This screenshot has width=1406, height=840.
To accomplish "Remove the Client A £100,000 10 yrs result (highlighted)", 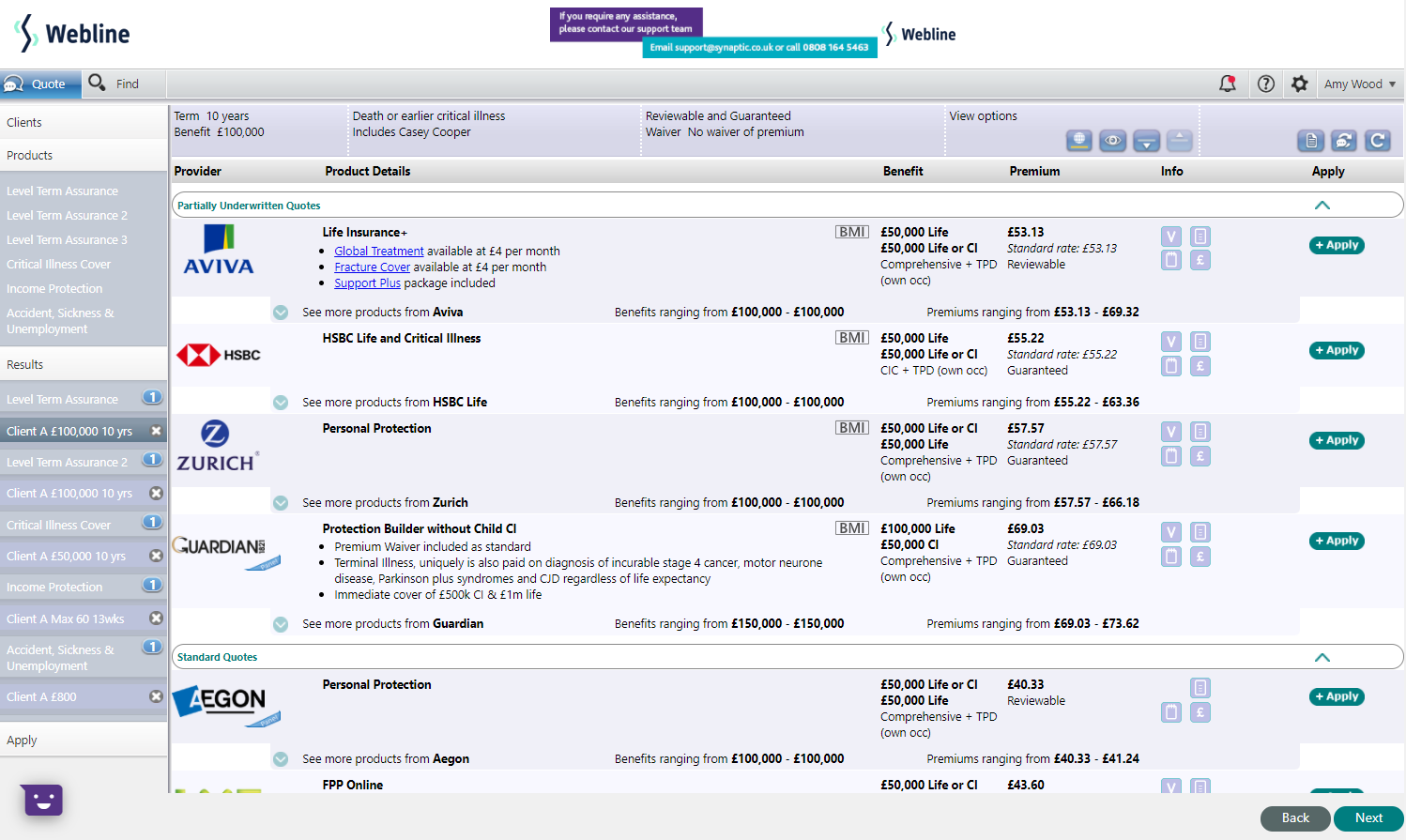I will click(x=157, y=431).
